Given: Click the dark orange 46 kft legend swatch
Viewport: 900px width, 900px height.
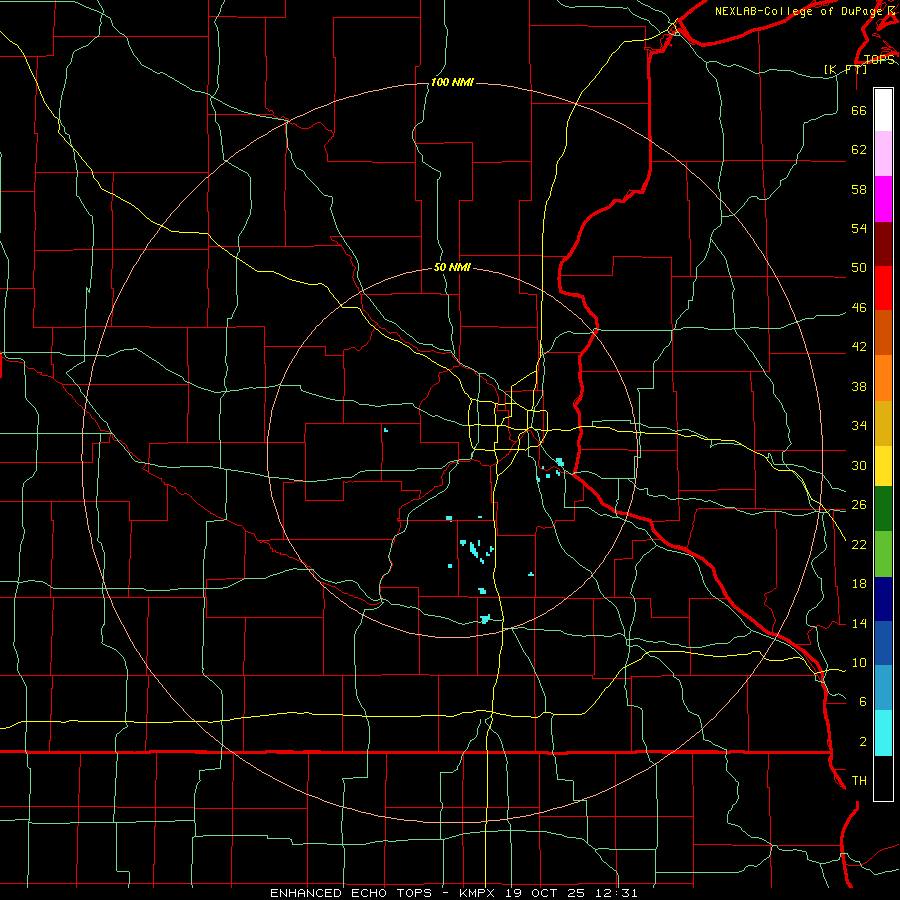Looking at the screenshot, I should [x=883, y=333].
